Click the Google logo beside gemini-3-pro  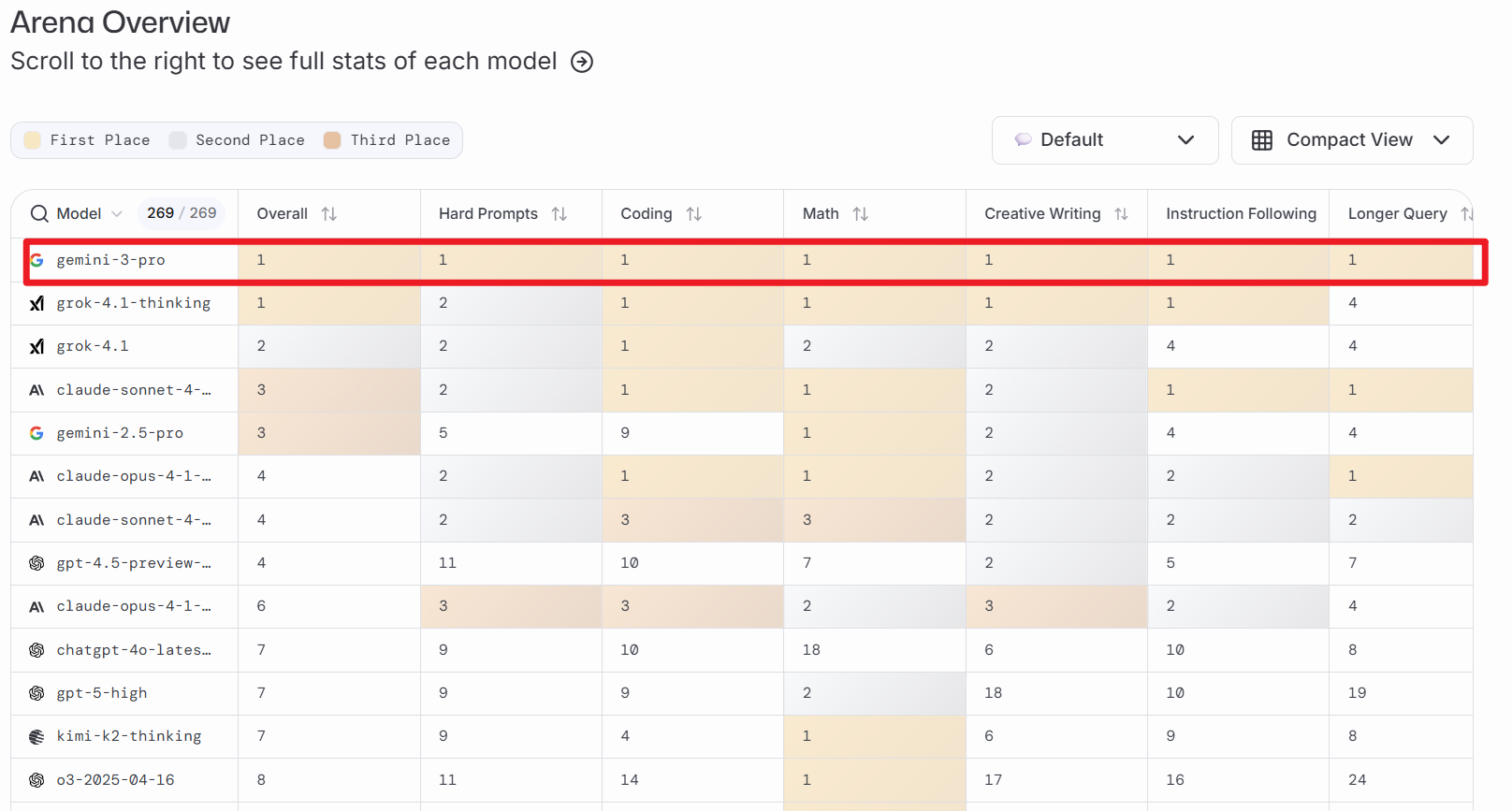point(36,260)
